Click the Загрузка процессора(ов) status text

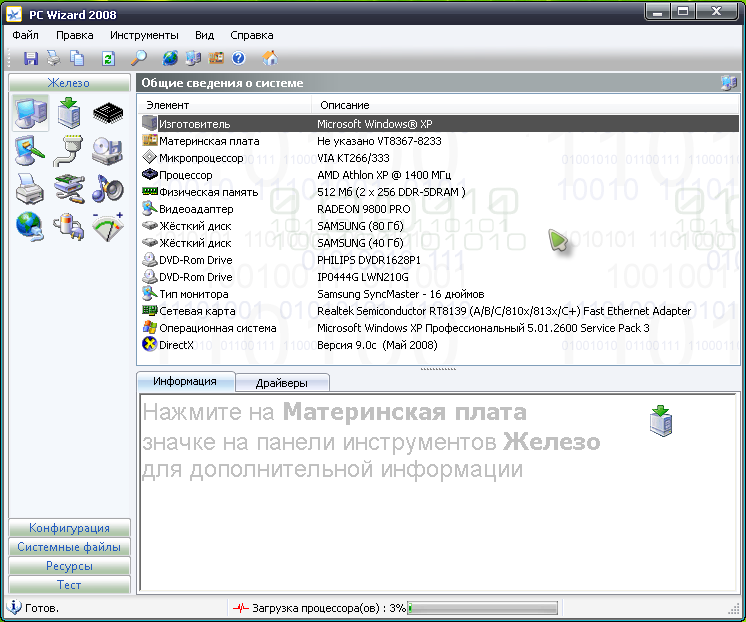click(x=329, y=608)
